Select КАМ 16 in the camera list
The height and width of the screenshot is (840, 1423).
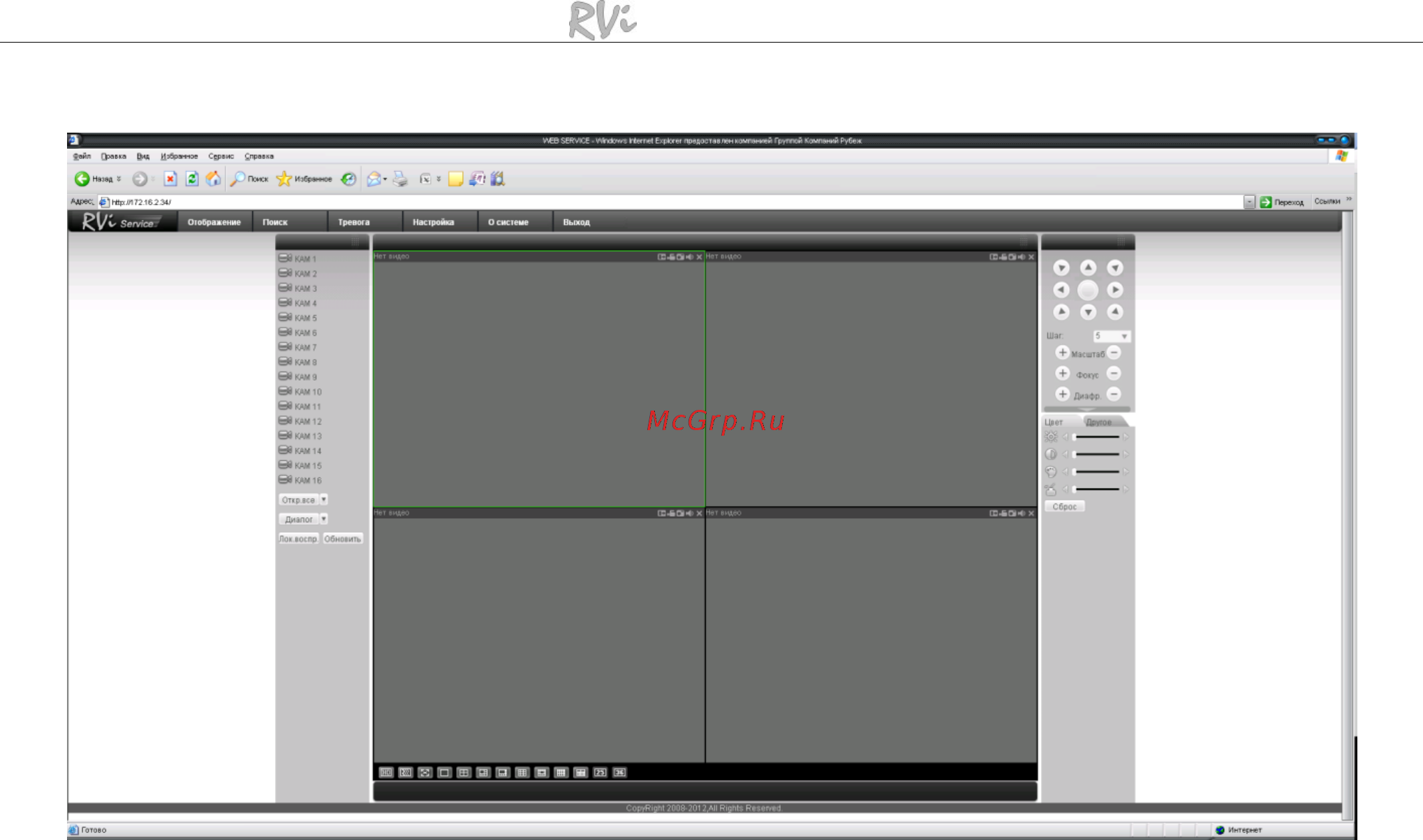pyautogui.click(x=300, y=480)
